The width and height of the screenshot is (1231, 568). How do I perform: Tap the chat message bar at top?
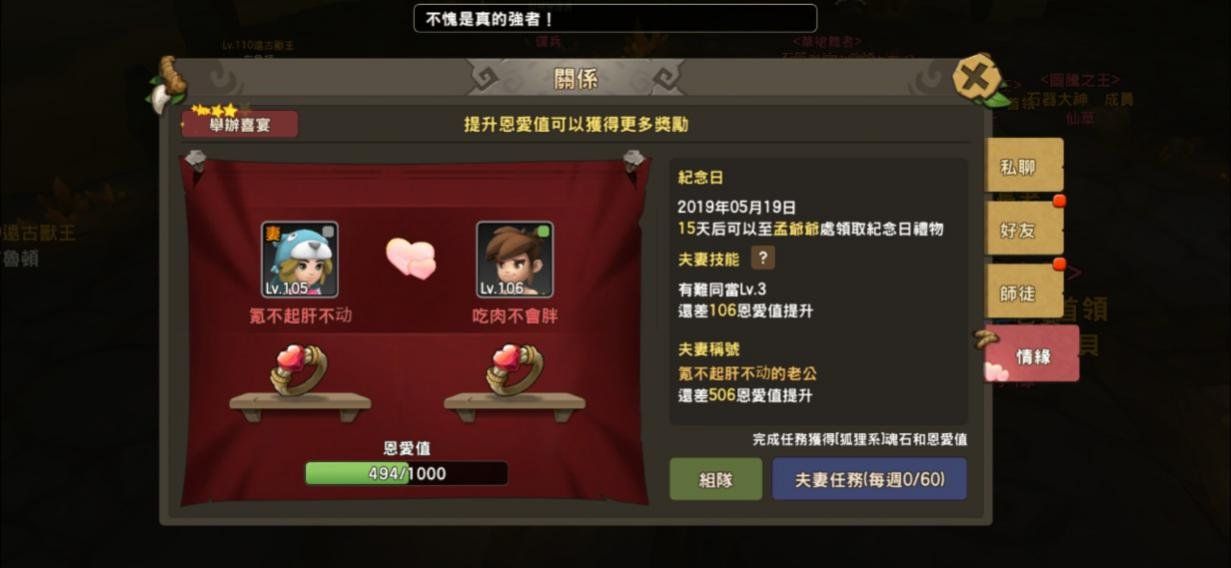pyautogui.click(x=615, y=18)
